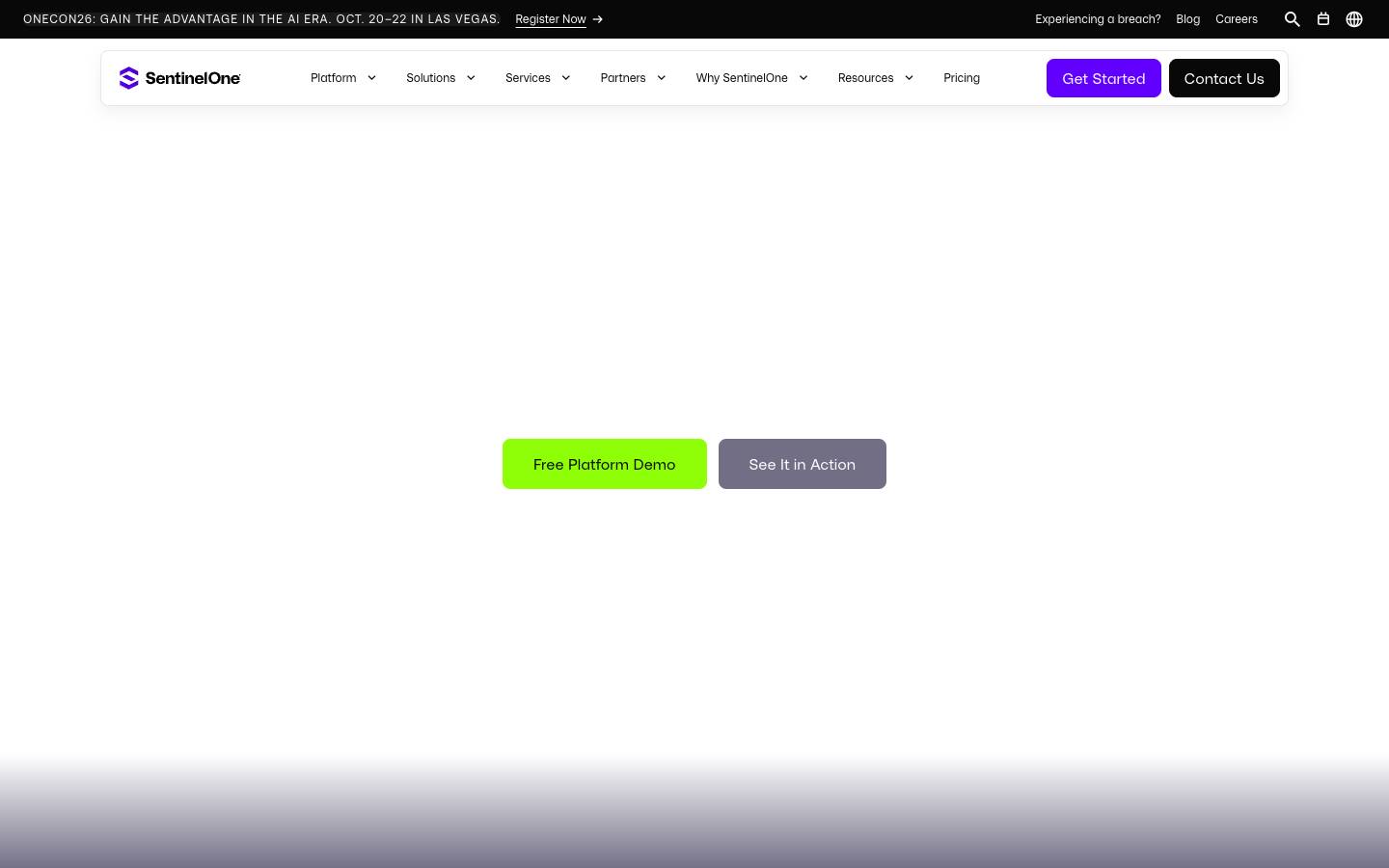The height and width of the screenshot is (868, 1389).
Task: Open the Services menu
Action: tap(528, 78)
